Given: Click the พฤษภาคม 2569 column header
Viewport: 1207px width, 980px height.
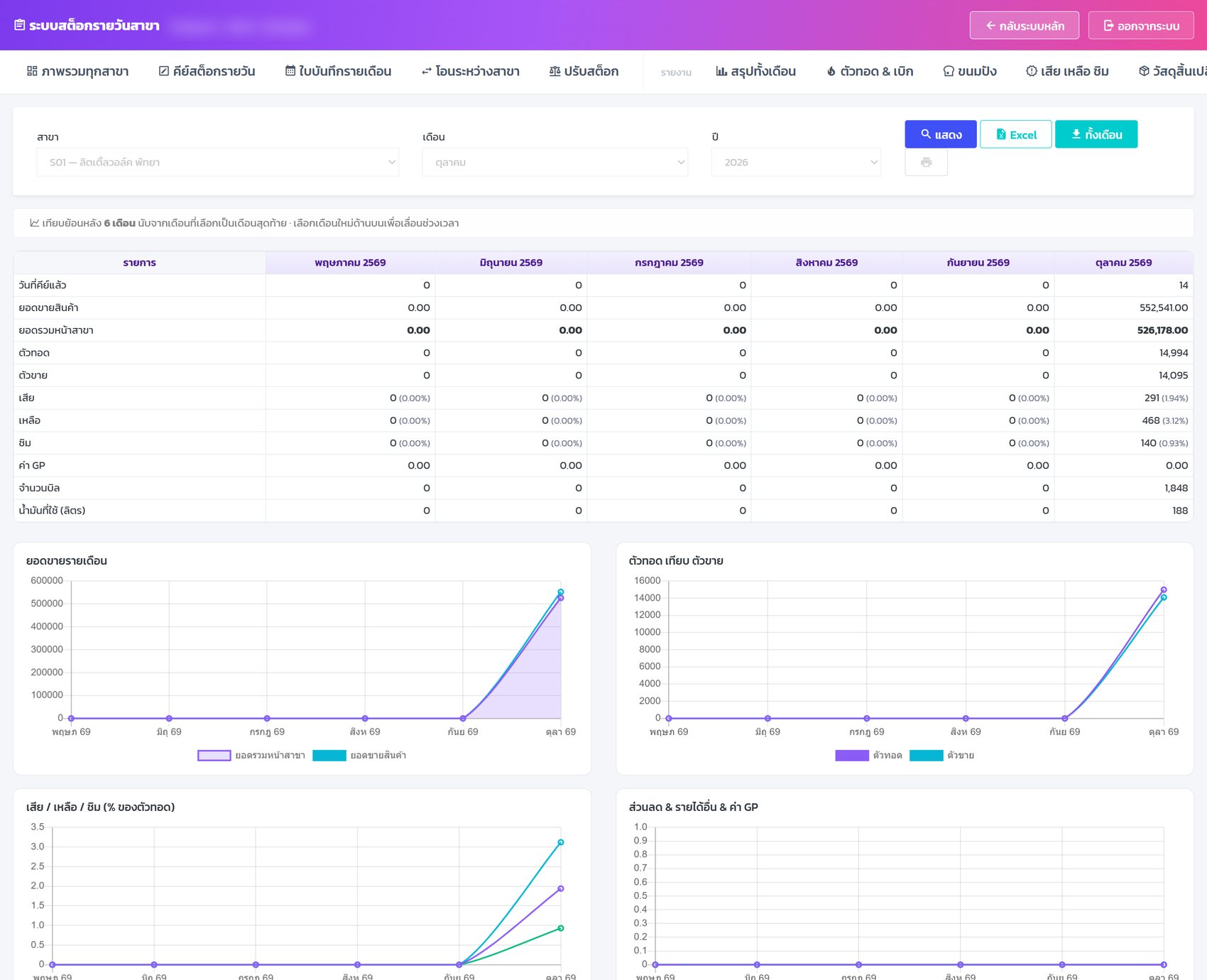Looking at the screenshot, I should (350, 263).
